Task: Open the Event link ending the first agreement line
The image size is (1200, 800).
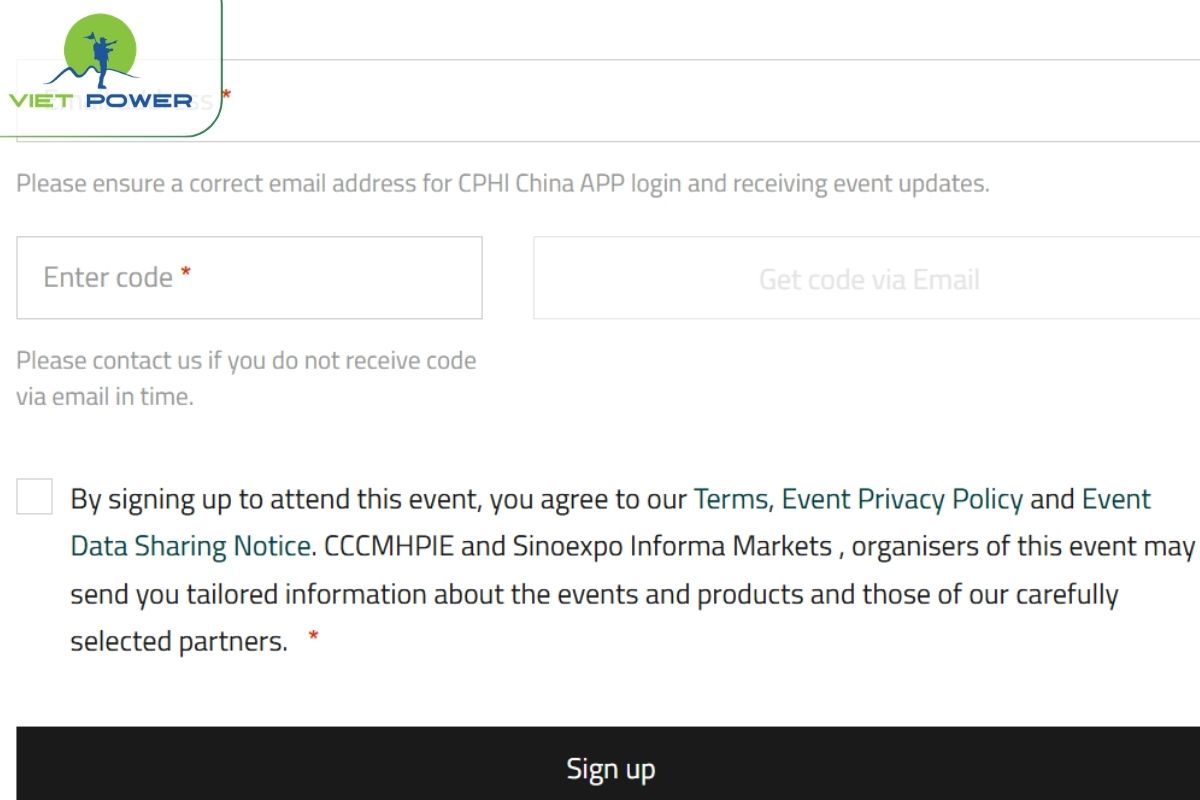Action: coord(1116,499)
